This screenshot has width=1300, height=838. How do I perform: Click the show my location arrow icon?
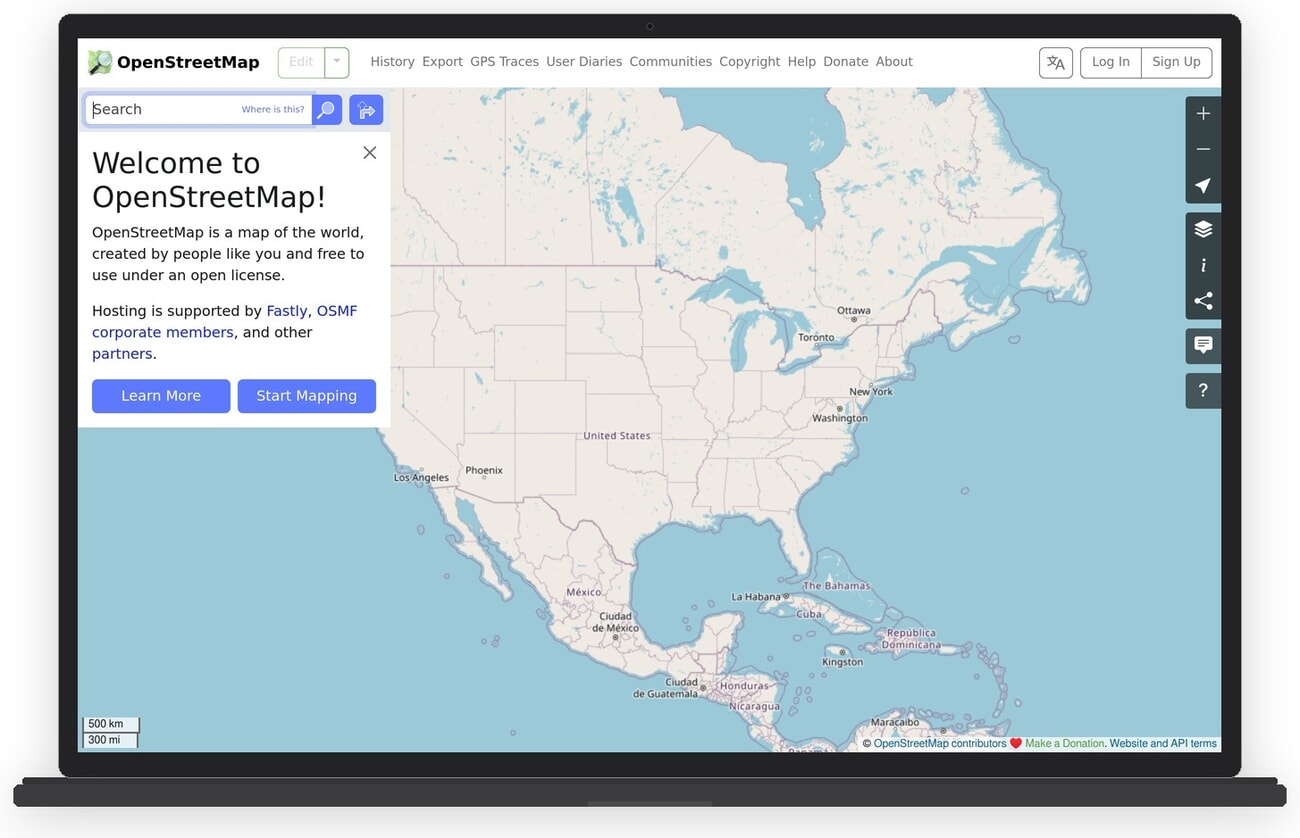1202,185
